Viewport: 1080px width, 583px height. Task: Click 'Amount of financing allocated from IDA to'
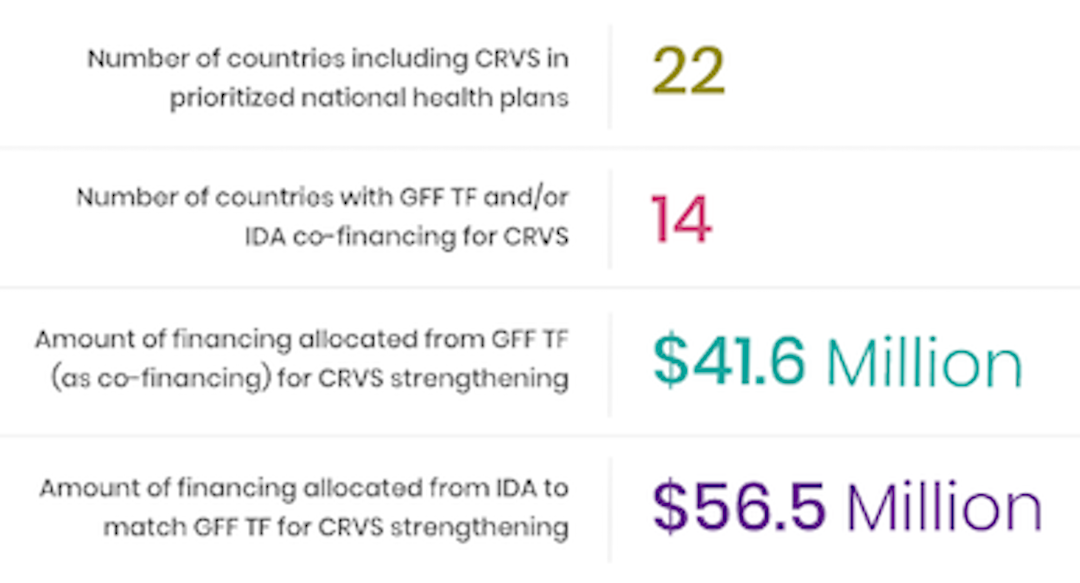304,487
